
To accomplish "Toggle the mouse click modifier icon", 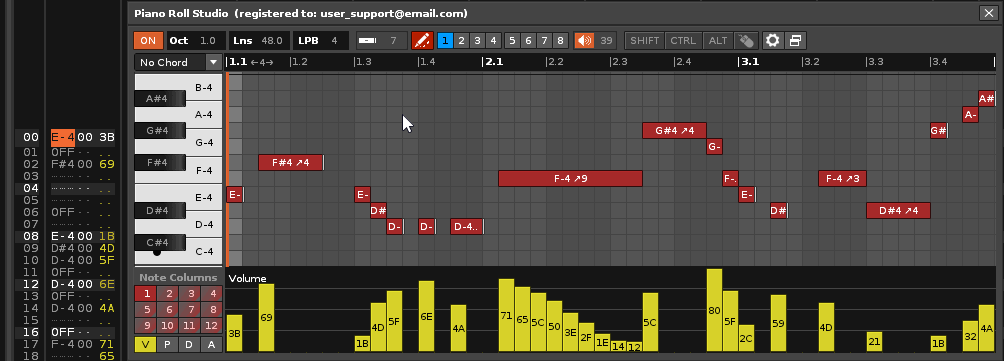I will [745, 40].
